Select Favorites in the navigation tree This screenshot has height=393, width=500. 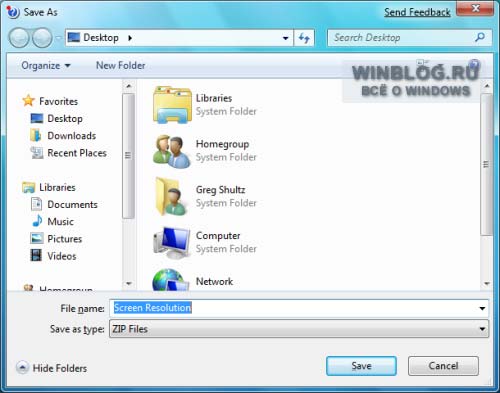pyautogui.click(x=58, y=101)
